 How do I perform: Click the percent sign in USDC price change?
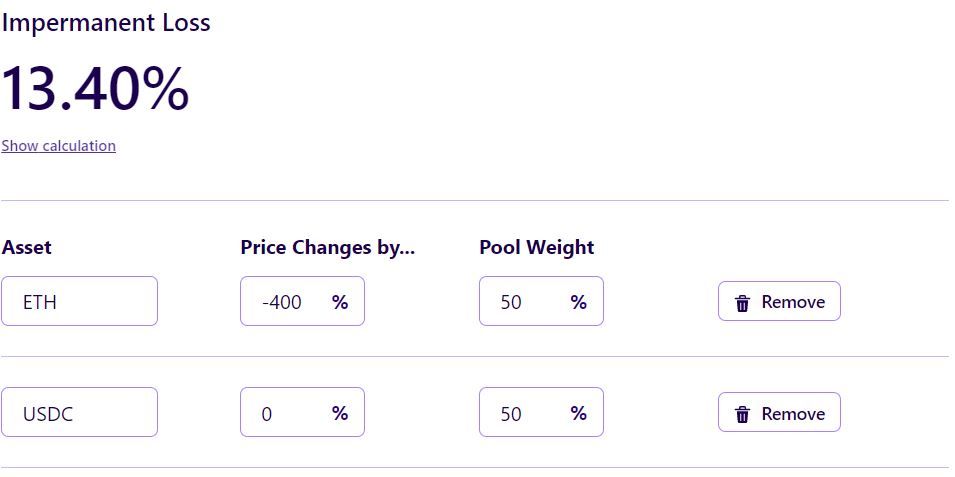pos(340,413)
